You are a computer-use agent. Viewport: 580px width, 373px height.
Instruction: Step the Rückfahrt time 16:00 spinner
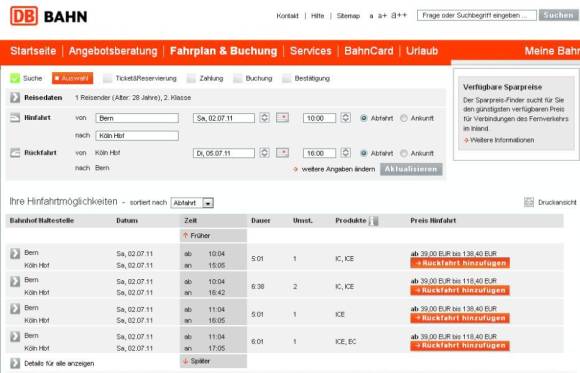(x=345, y=152)
